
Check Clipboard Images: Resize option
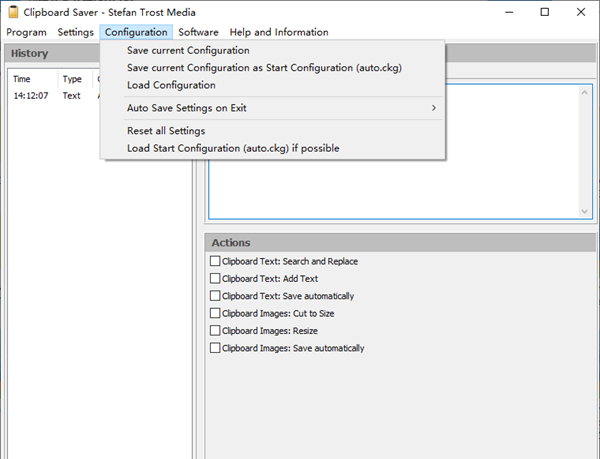point(215,330)
